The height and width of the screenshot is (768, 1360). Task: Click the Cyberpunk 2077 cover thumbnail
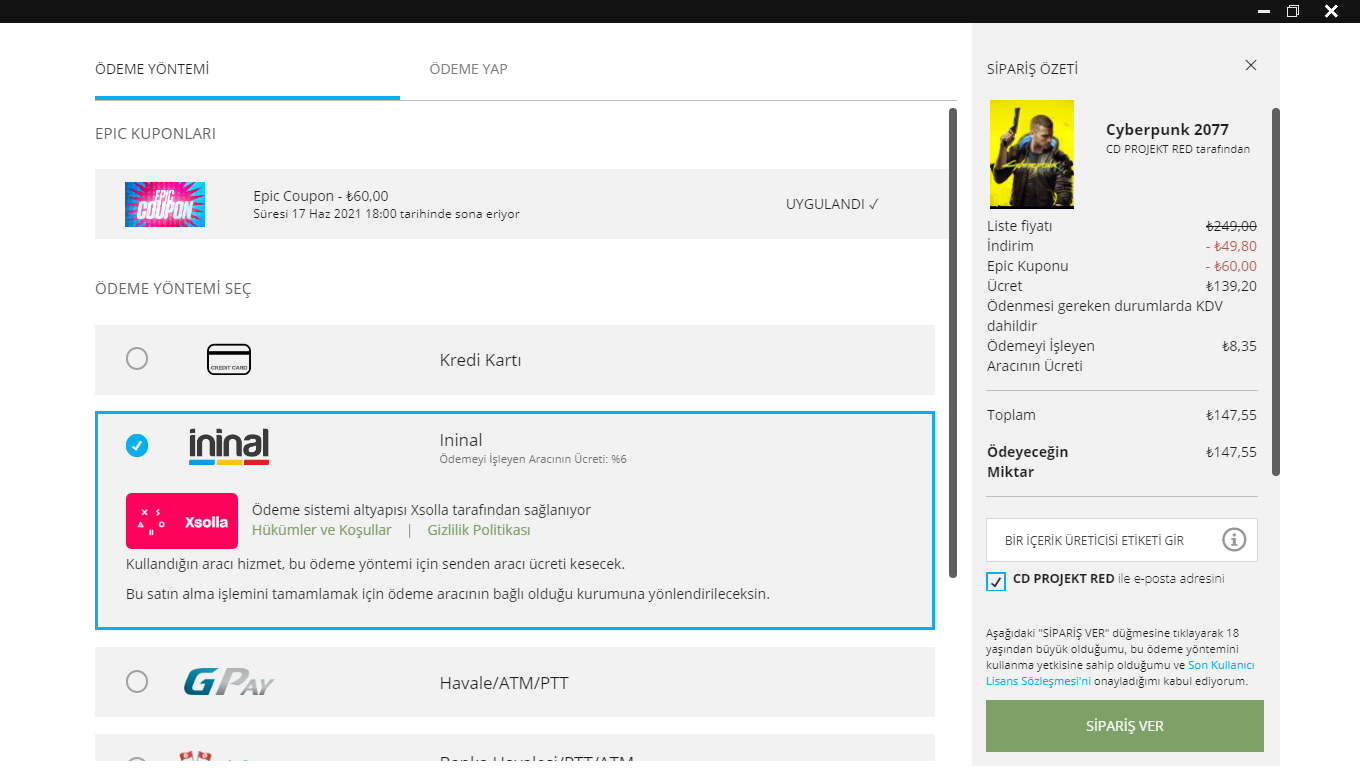coord(1032,154)
